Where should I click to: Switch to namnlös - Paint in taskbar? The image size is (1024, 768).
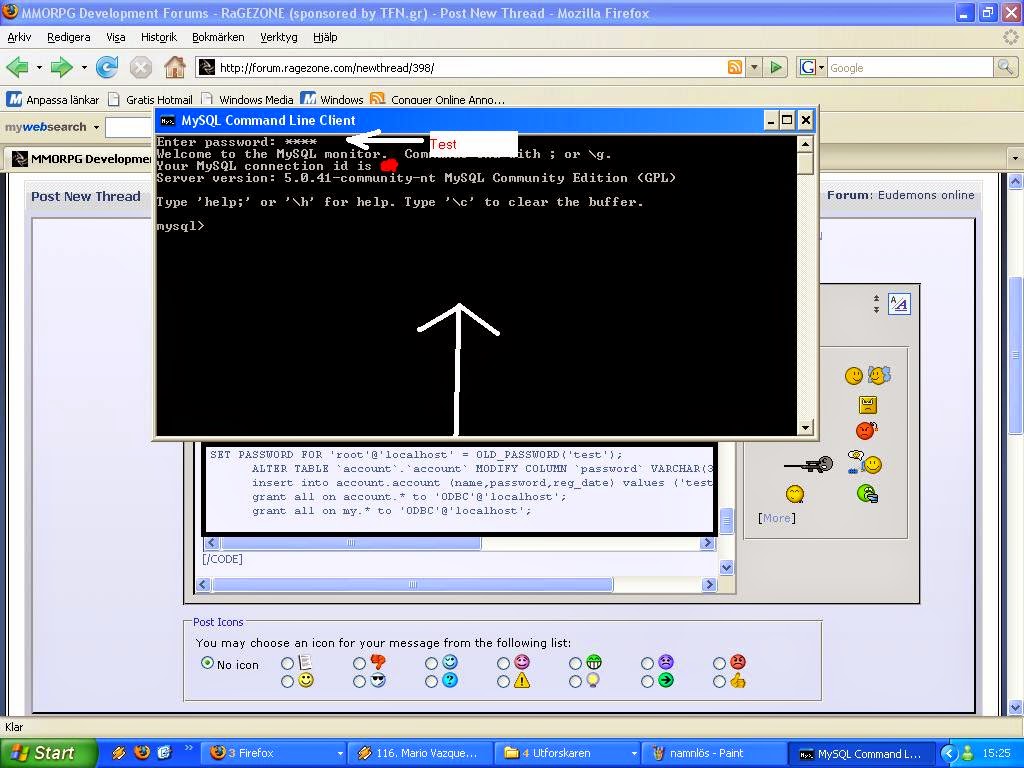pyautogui.click(x=713, y=753)
